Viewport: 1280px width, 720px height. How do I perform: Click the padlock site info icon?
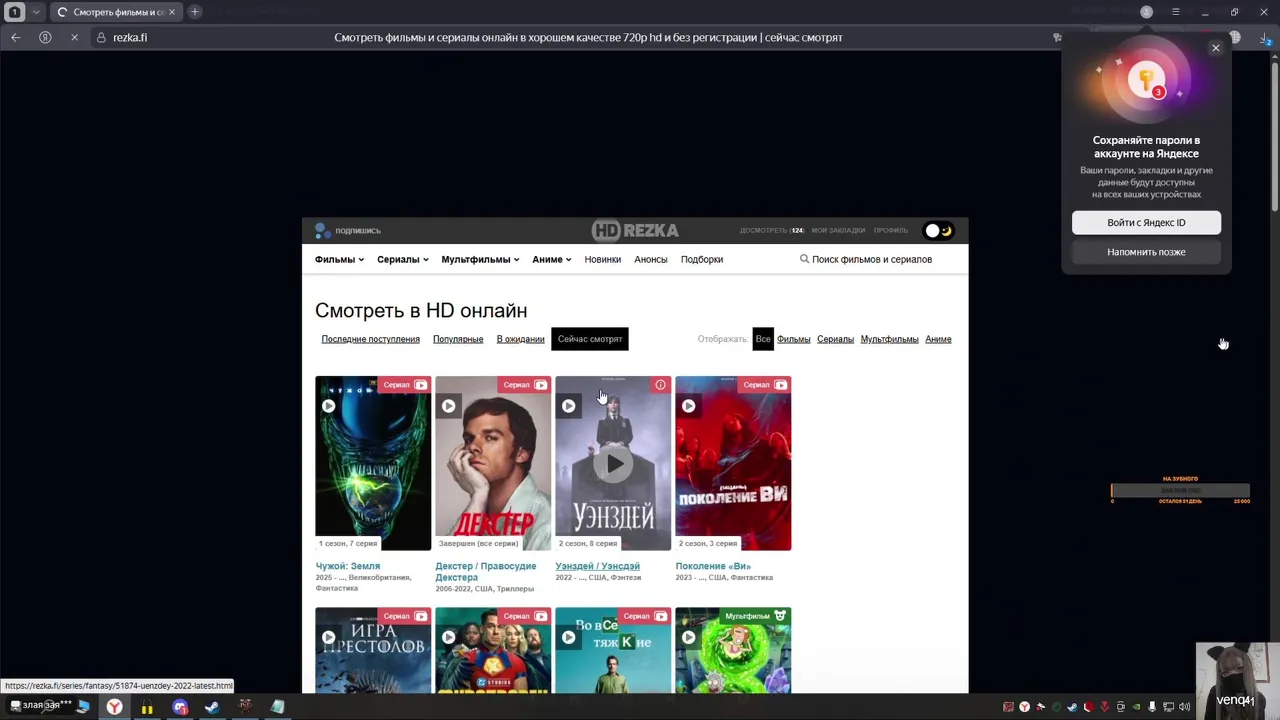(101, 37)
